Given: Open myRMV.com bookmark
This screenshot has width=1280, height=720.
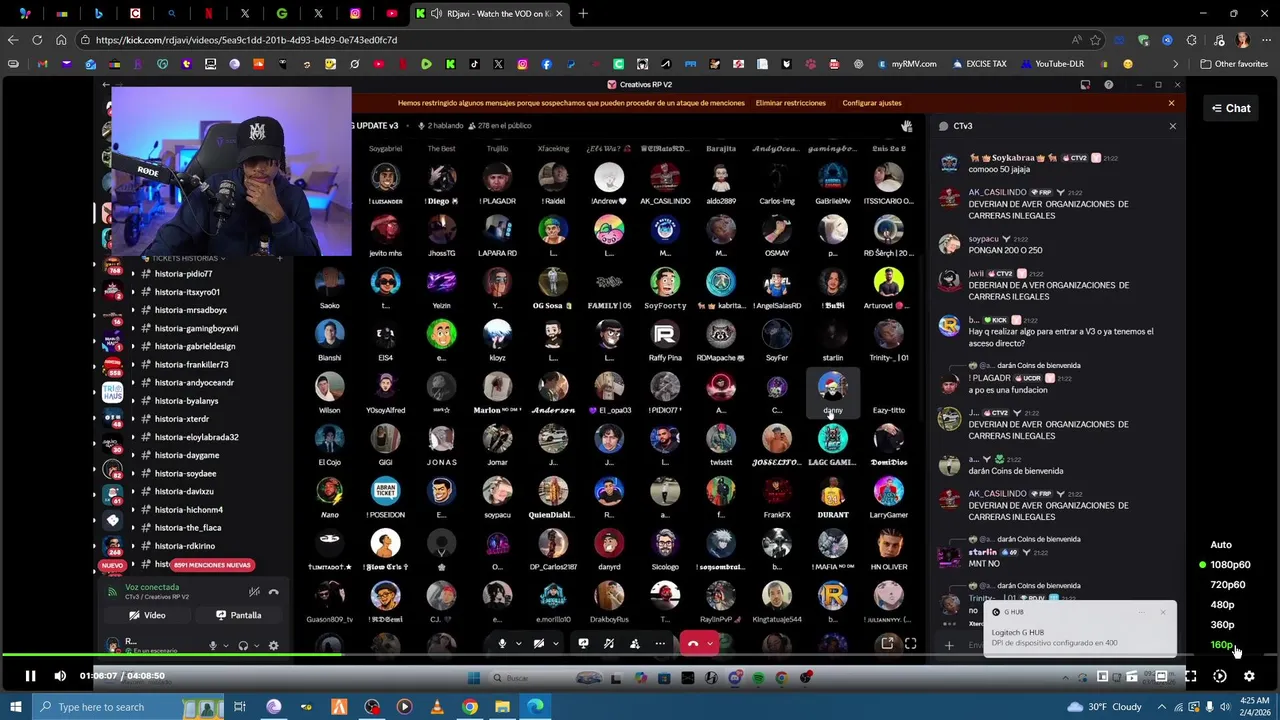Looking at the screenshot, I should point(907,64).
